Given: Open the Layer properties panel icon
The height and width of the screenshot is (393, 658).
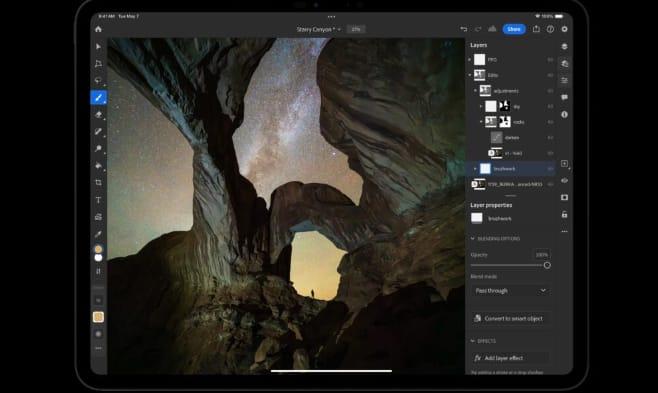Looking at the screenshot, I should (x=564, y=81).
